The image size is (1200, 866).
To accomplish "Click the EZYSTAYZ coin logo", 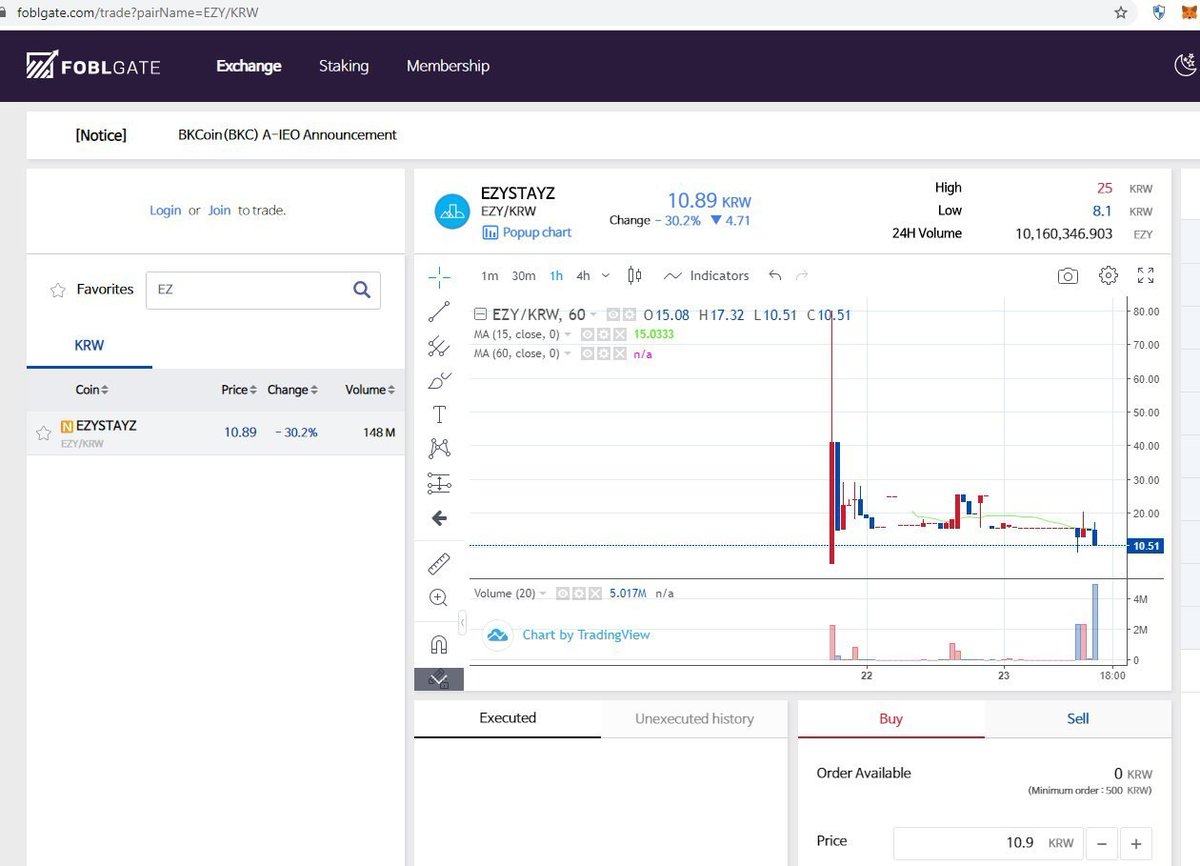I will 453,211.
